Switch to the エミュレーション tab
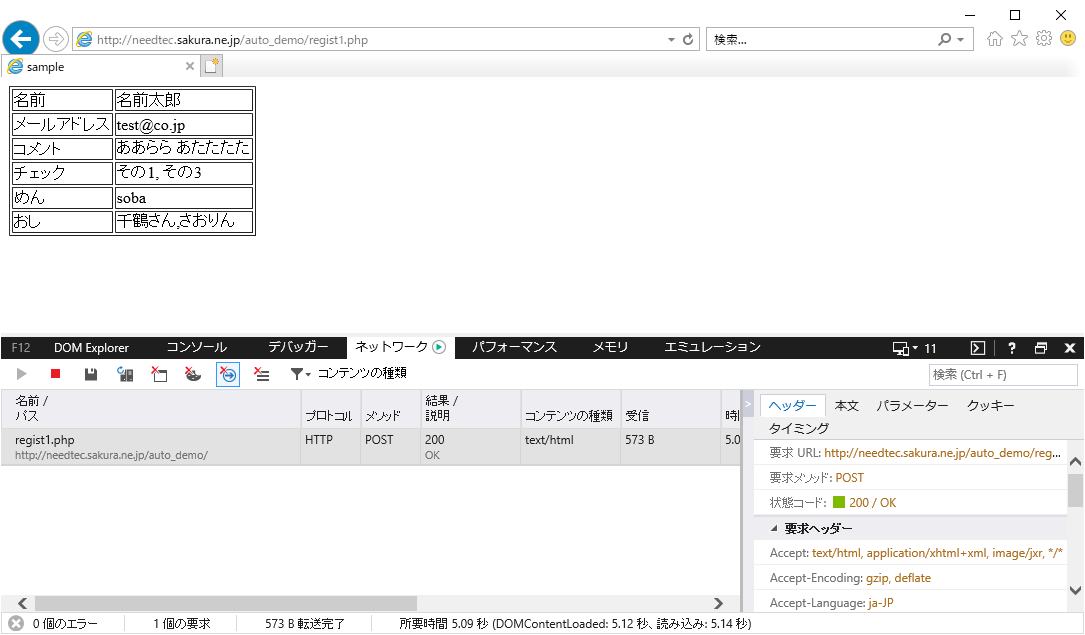The width and height of the screenshot is (1085, 635). [x=713, y=347]
